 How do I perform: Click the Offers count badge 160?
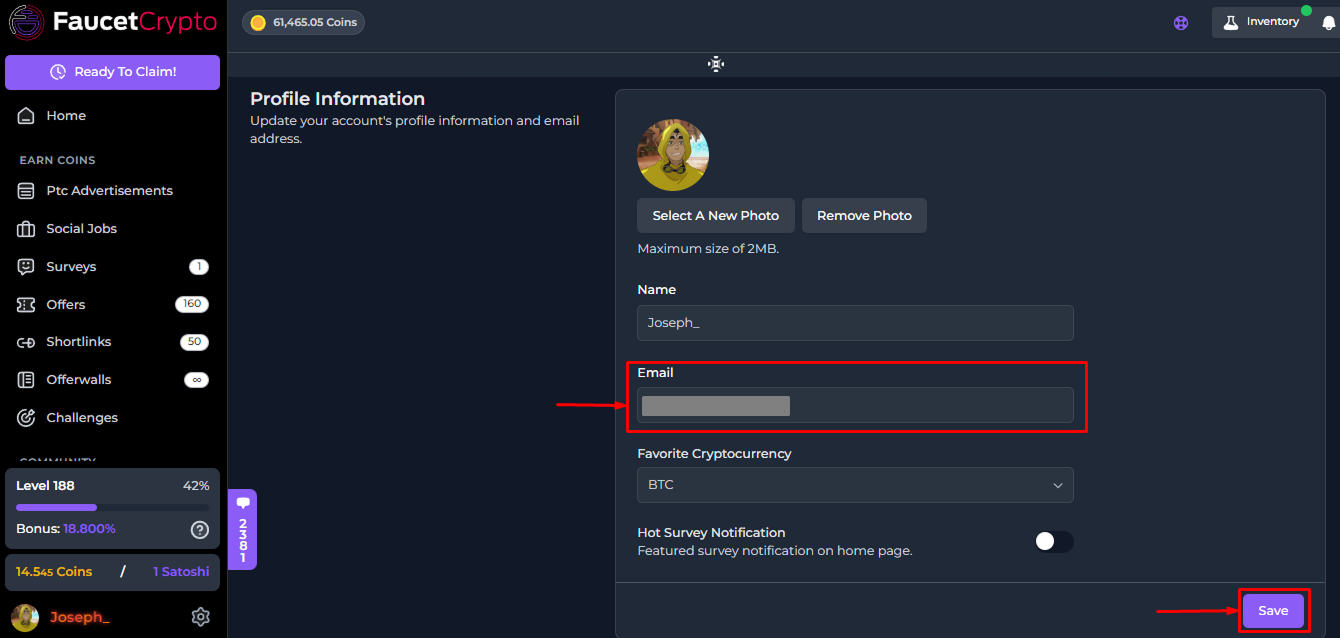[x=192, y=304]
